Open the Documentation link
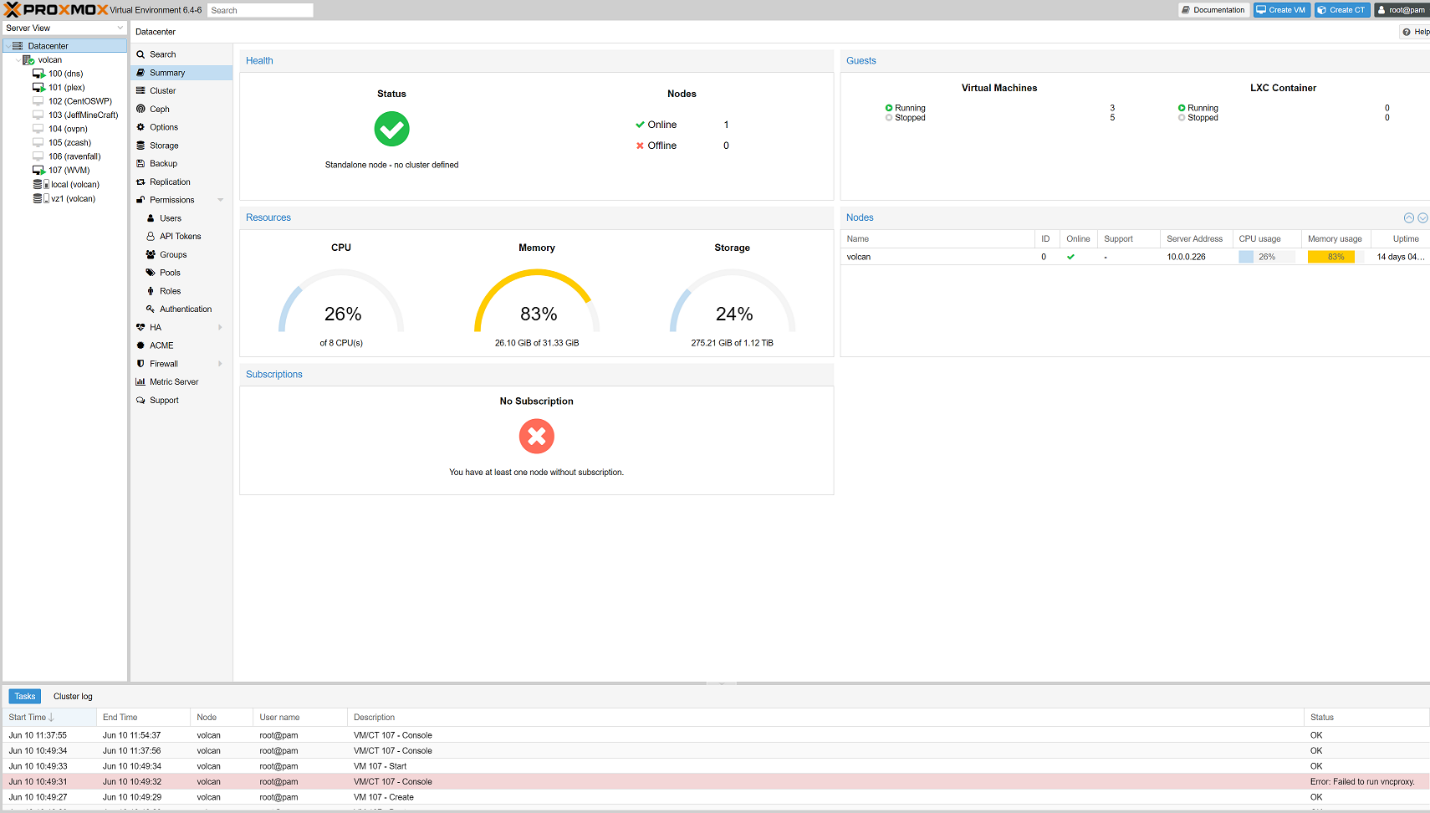This screenshot has width=1430, height=813. click(x=1213, y=10)
